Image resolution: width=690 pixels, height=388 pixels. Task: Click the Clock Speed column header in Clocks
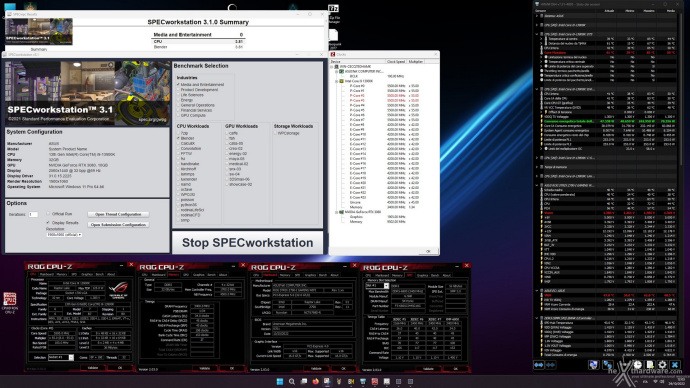(x=396, y=62)
